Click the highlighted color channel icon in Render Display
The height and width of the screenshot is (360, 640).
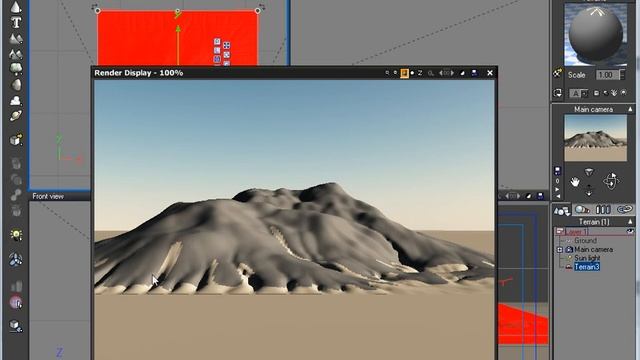pyautogui.click(x=404, y=73)
